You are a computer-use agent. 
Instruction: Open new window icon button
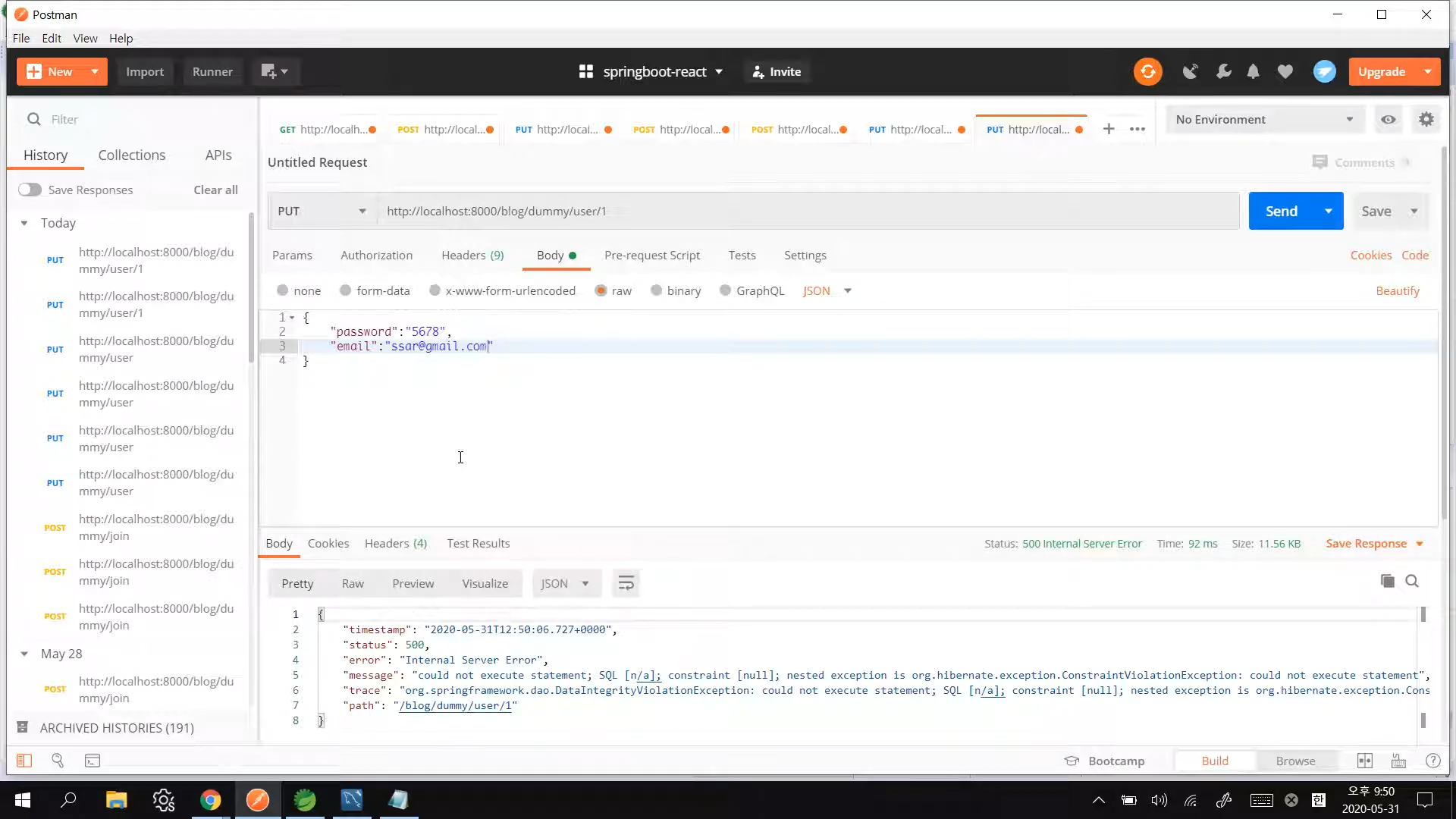click(274, 71)
